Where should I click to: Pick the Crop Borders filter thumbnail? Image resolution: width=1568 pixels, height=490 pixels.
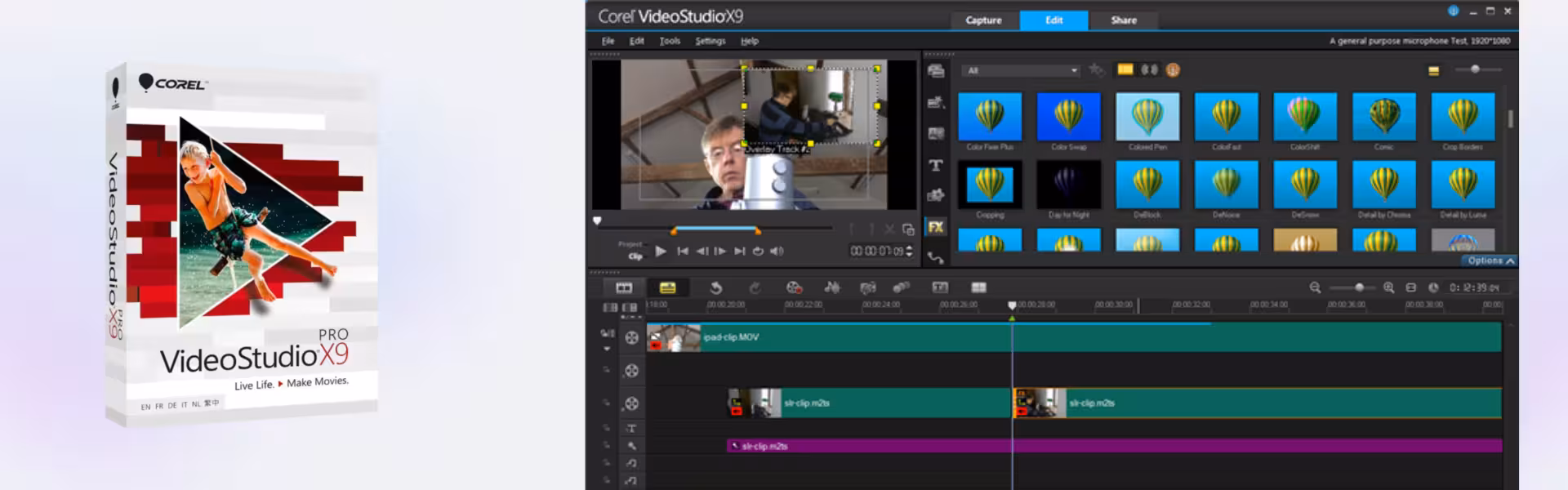point(1463,117)
